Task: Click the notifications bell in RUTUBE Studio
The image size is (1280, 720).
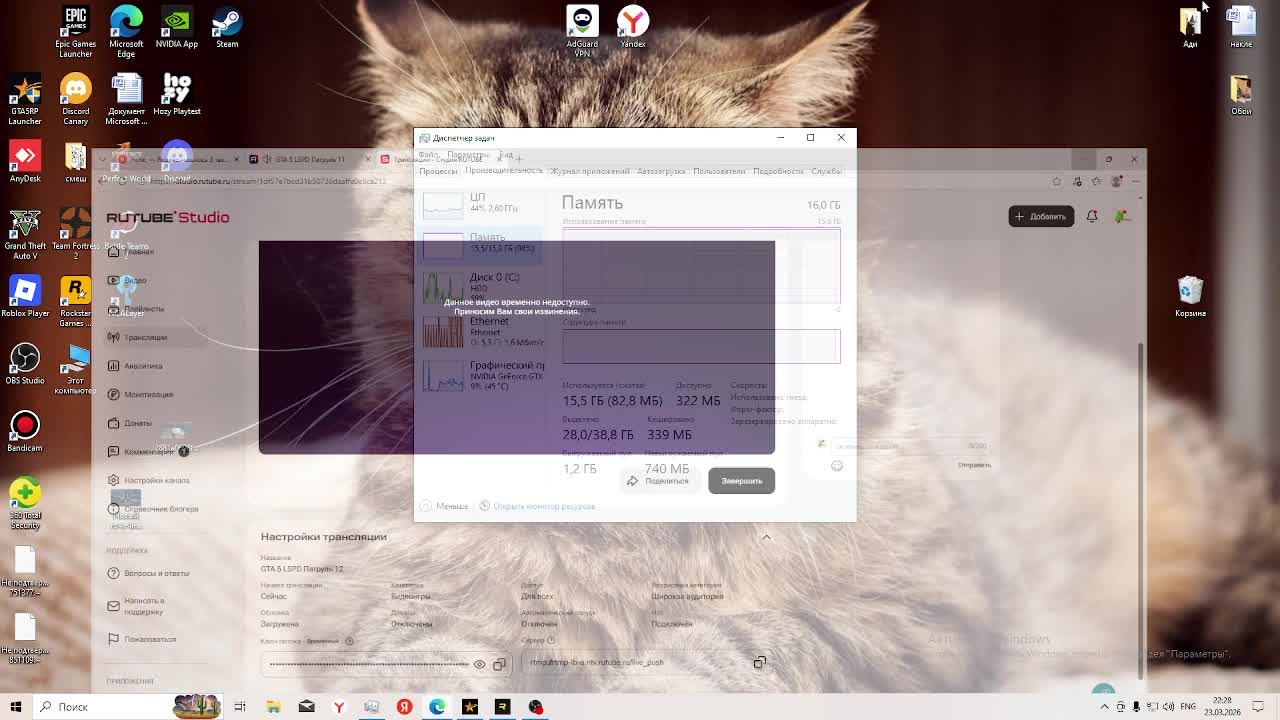Action: tap(1092, 216)
